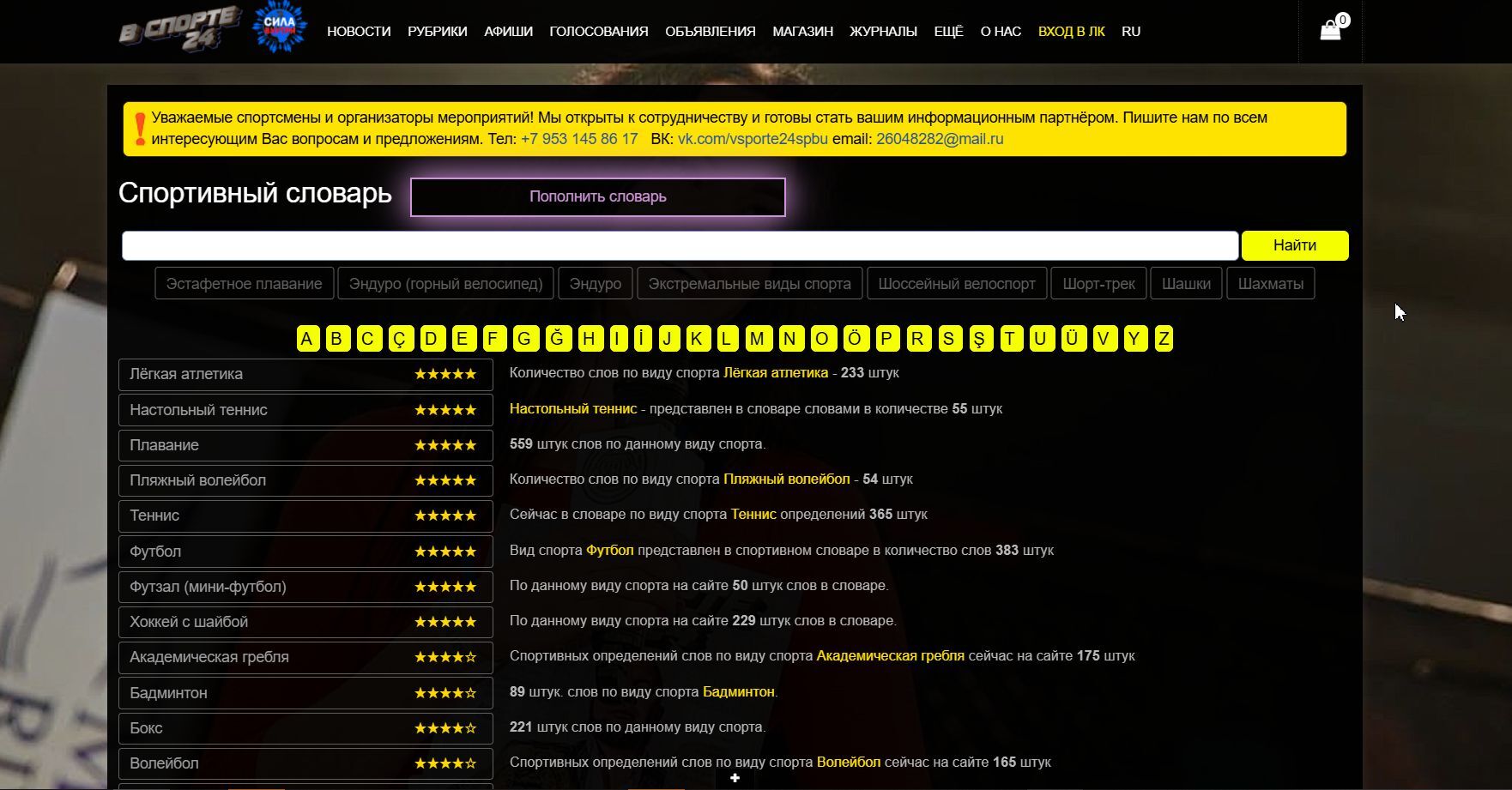This screenshot has width=1512, height=790.
Task: Open vk.com/vsporte24spbu link in banner
Action: (753, 139)
